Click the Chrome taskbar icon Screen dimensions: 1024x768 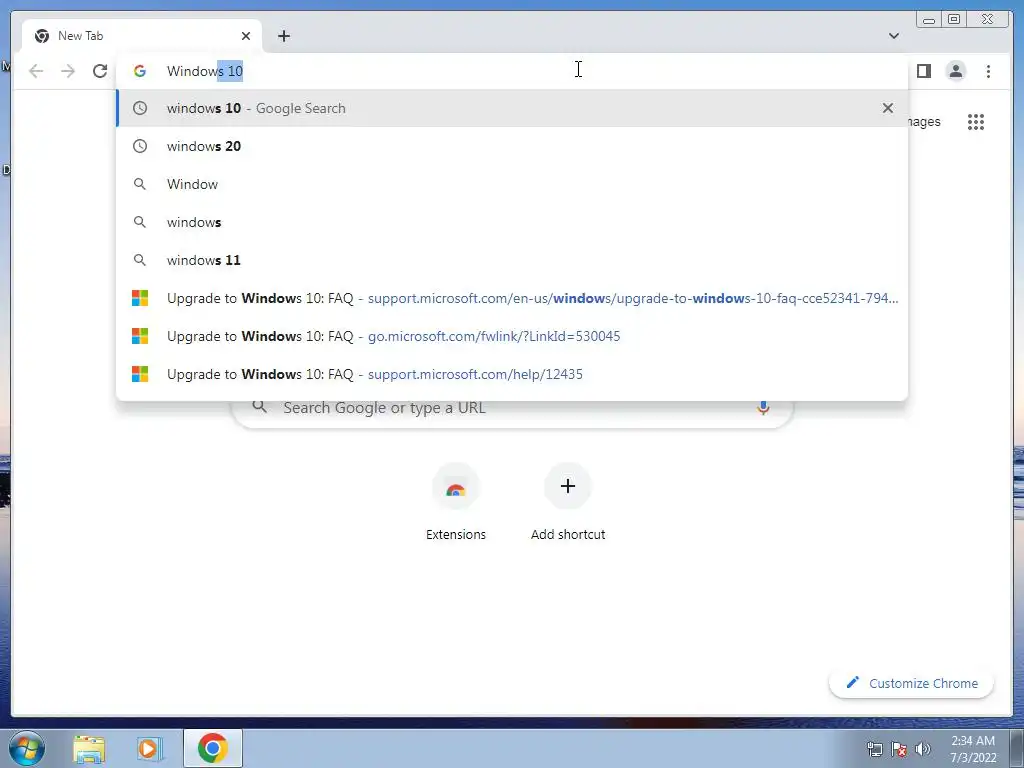point(213,748)
